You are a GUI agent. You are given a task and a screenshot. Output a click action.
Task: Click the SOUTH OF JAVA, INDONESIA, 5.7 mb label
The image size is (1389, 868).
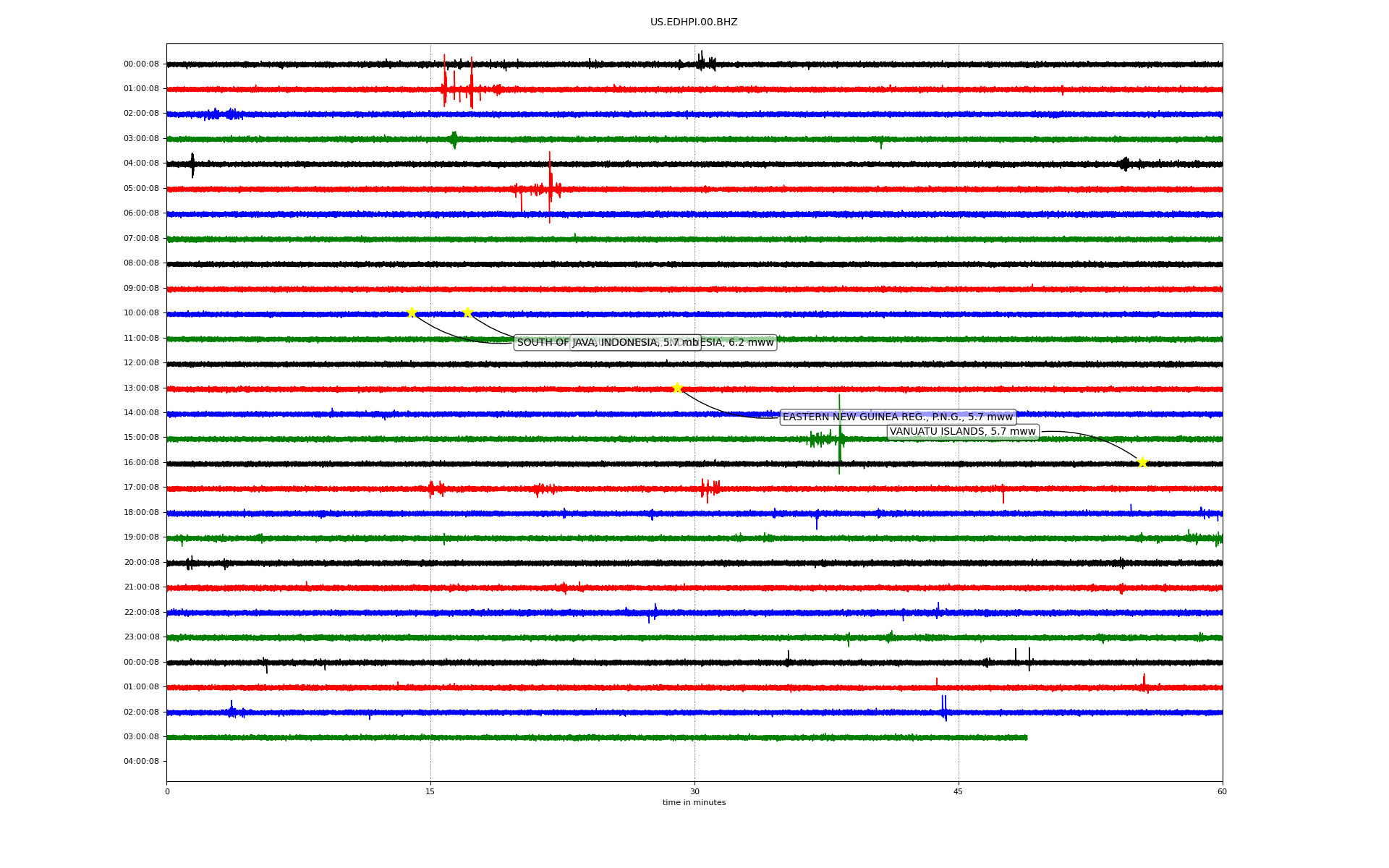tap(608, 343)
